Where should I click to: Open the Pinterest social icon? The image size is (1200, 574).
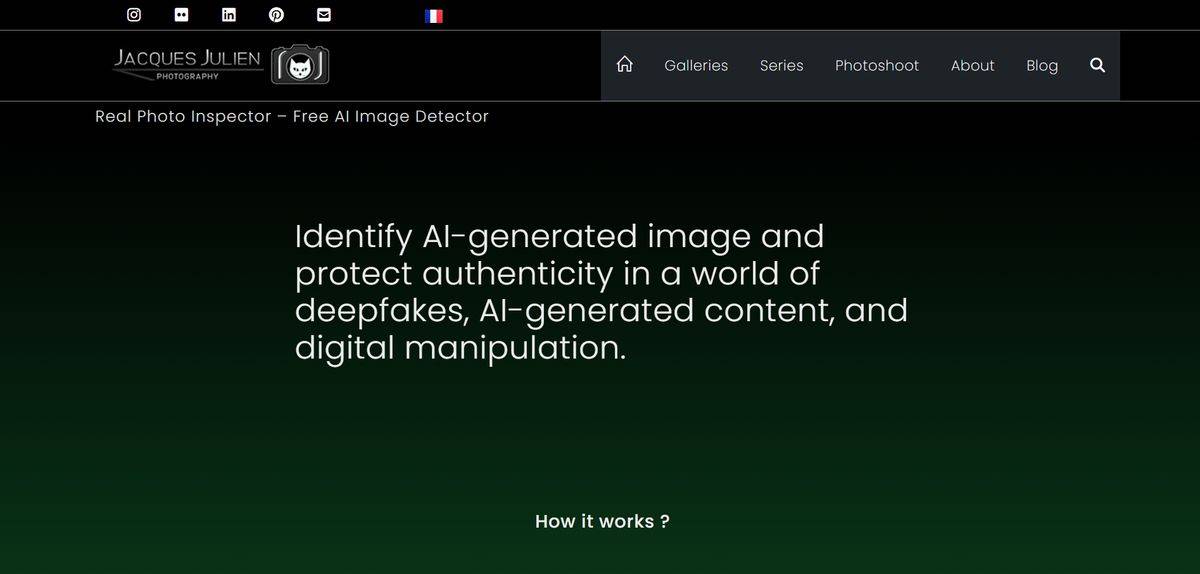pyautogui.click(x=276, y=14)
